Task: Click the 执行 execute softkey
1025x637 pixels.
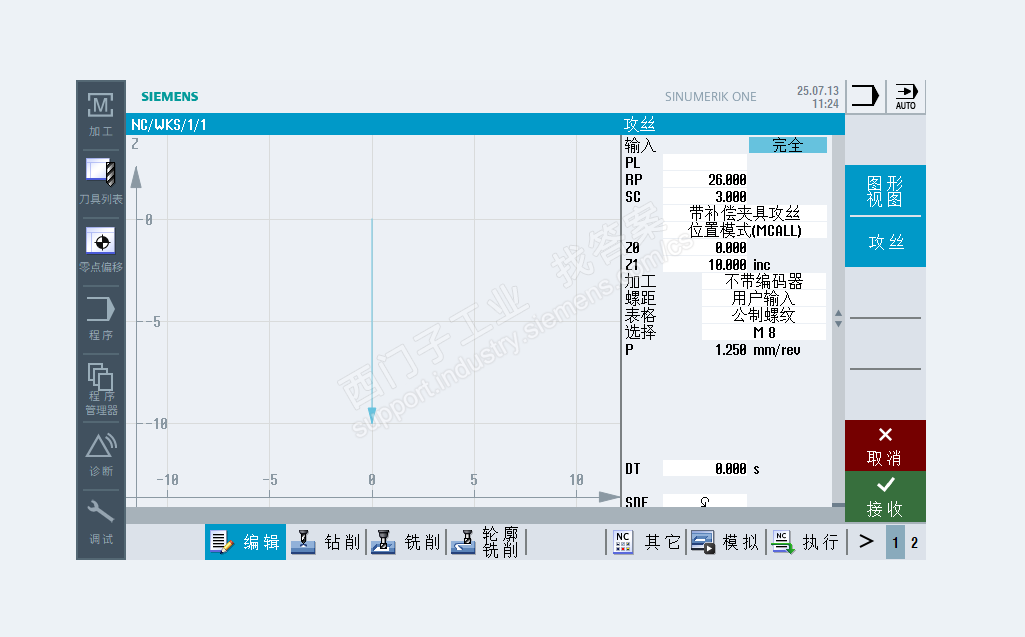Action: tap(806, 542)
